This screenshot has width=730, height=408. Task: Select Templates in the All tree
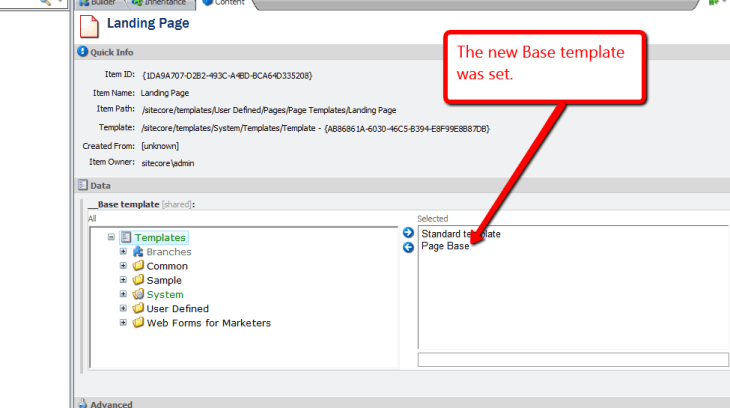pos(160,238)
